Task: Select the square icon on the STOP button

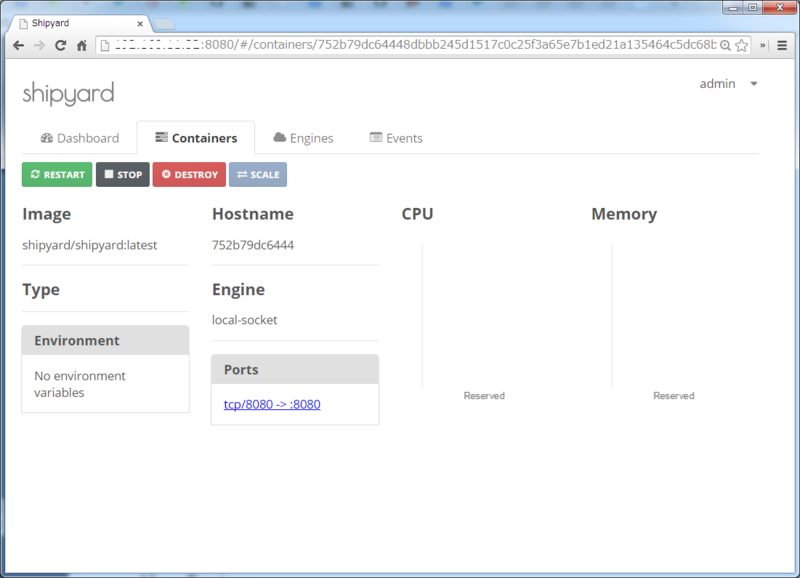Action: click(109, 174)
